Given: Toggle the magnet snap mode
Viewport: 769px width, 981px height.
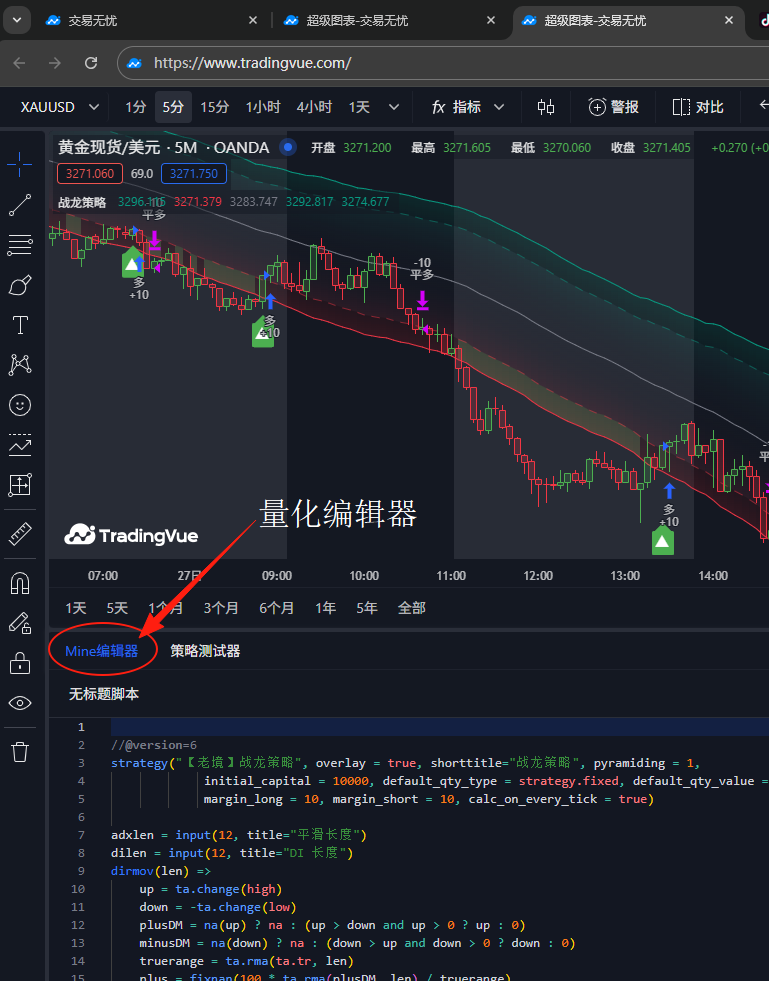Looking at the screenshot, I should pos(19,584).
